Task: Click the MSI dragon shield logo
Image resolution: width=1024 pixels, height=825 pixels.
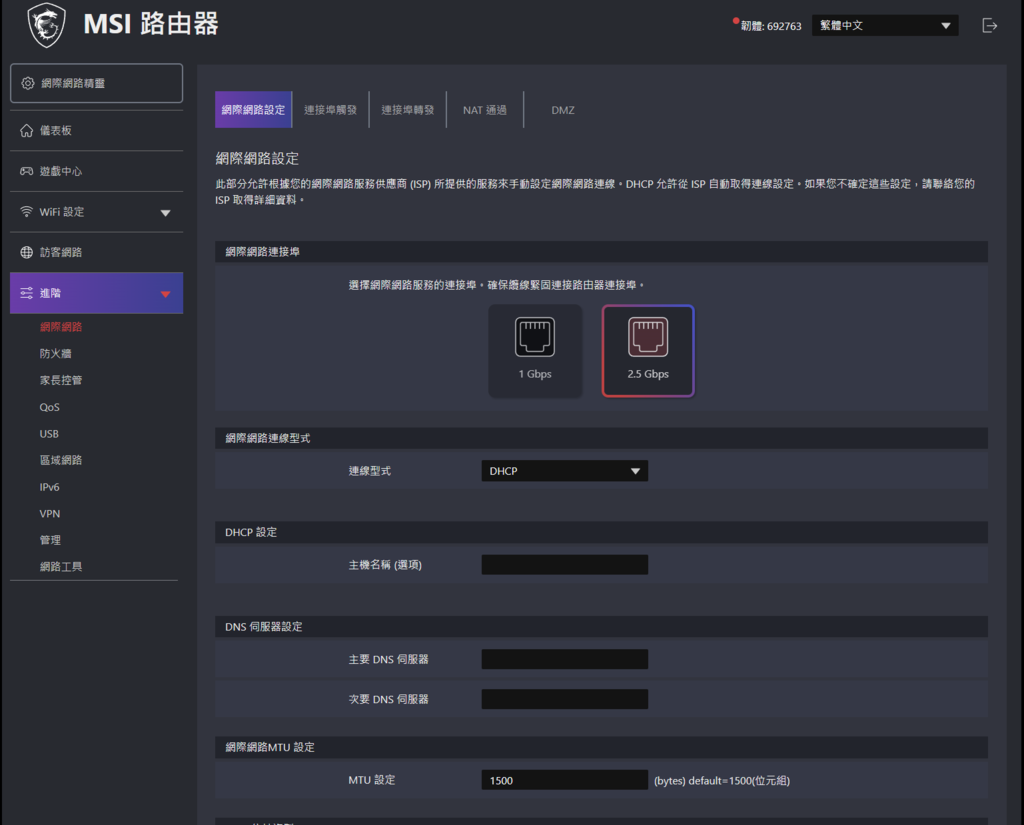Action: coord(46,25)
